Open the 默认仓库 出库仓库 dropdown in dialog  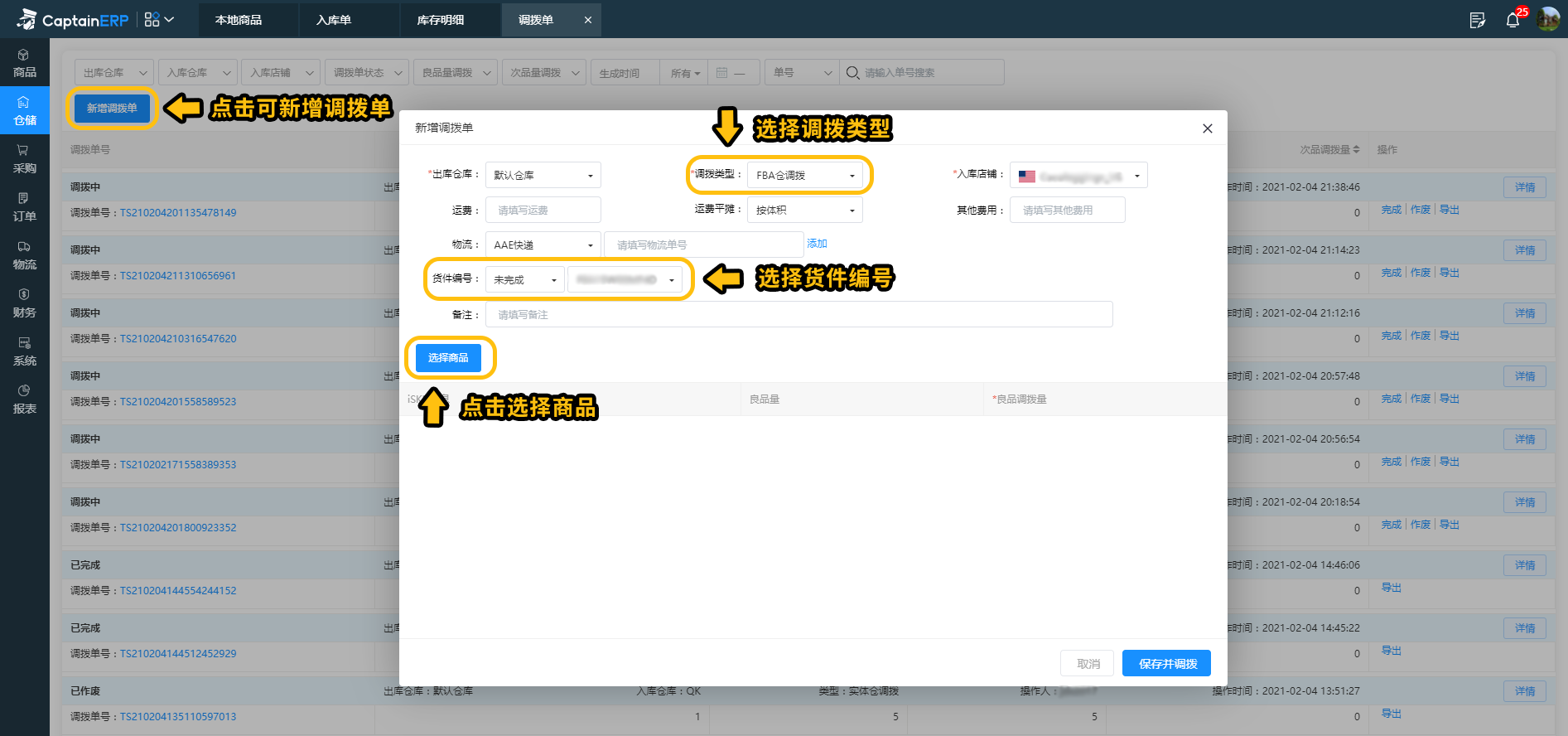point(543,175)
